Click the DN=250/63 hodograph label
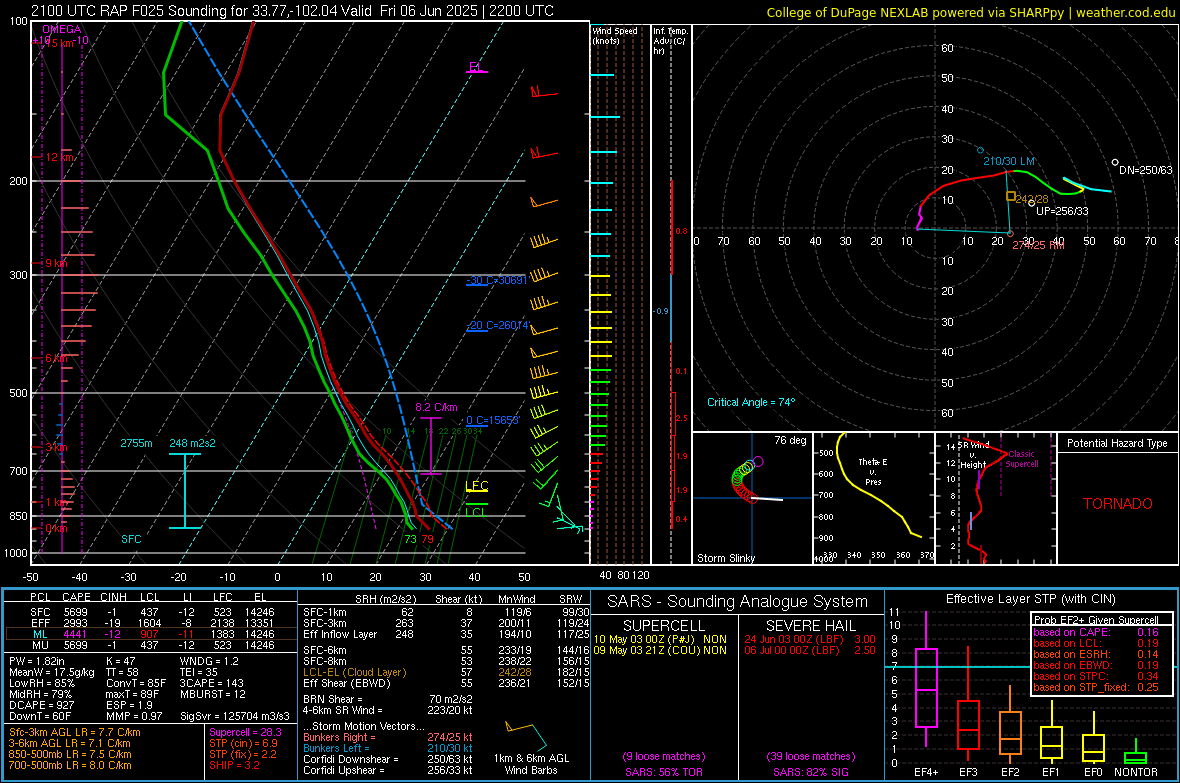Image resolution: width=1180 pixels, height=783 pixels. coord(1145,170)
